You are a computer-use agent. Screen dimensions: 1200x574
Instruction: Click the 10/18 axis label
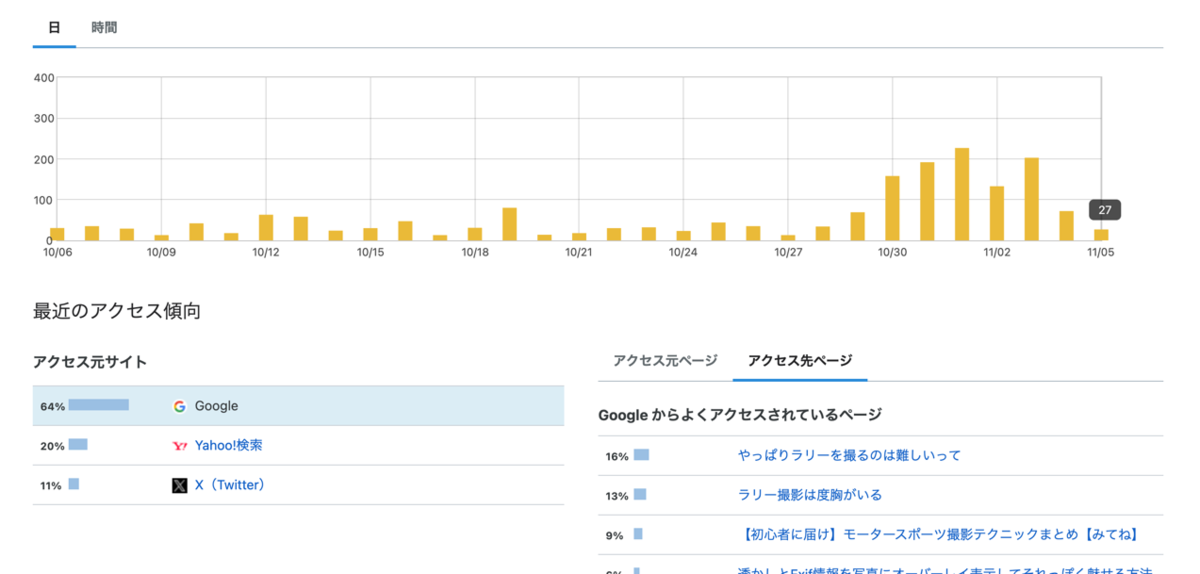475,252
